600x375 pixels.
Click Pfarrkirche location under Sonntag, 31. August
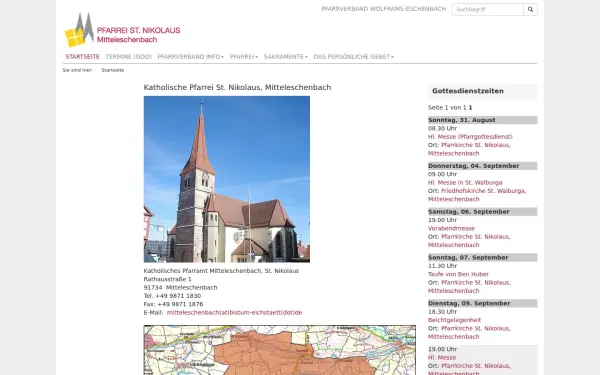coord(469,149)
